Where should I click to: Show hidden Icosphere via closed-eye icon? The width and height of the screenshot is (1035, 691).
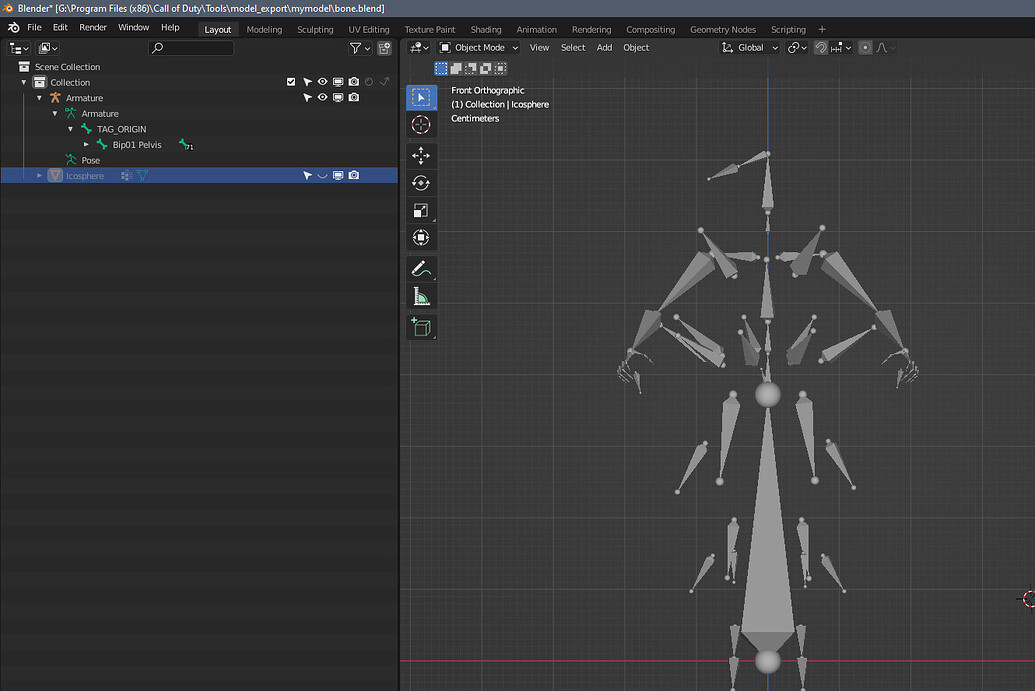click(x=322, y=176)
